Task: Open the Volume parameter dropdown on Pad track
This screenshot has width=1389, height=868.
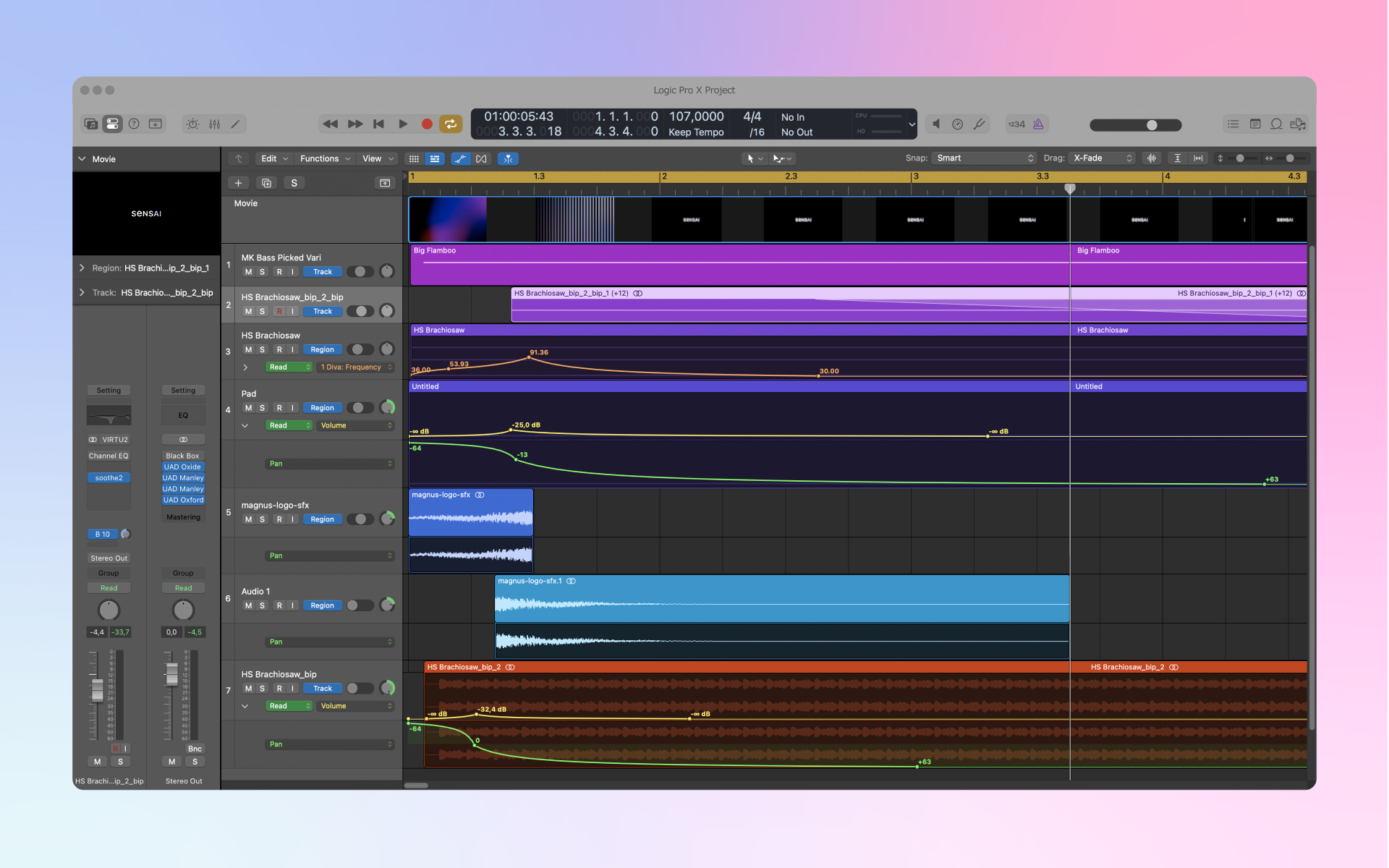Action: pyautogui.click(x=355, y=425)
